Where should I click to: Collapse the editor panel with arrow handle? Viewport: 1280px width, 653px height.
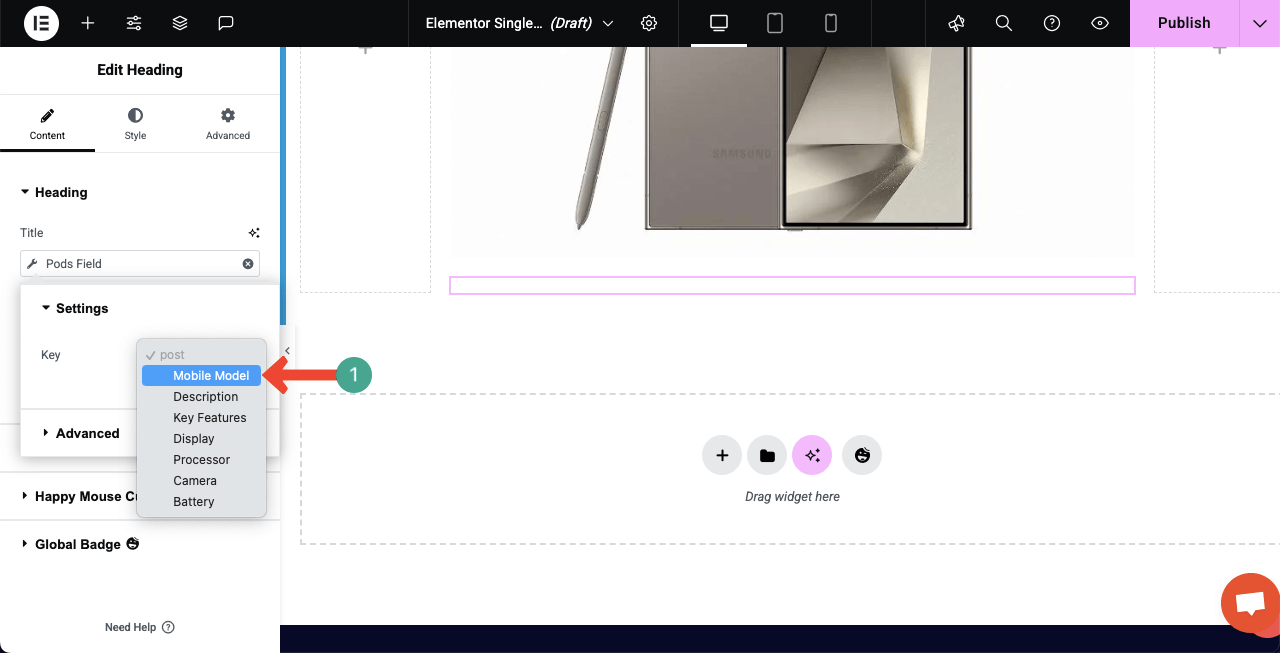(x=287, y=351)
